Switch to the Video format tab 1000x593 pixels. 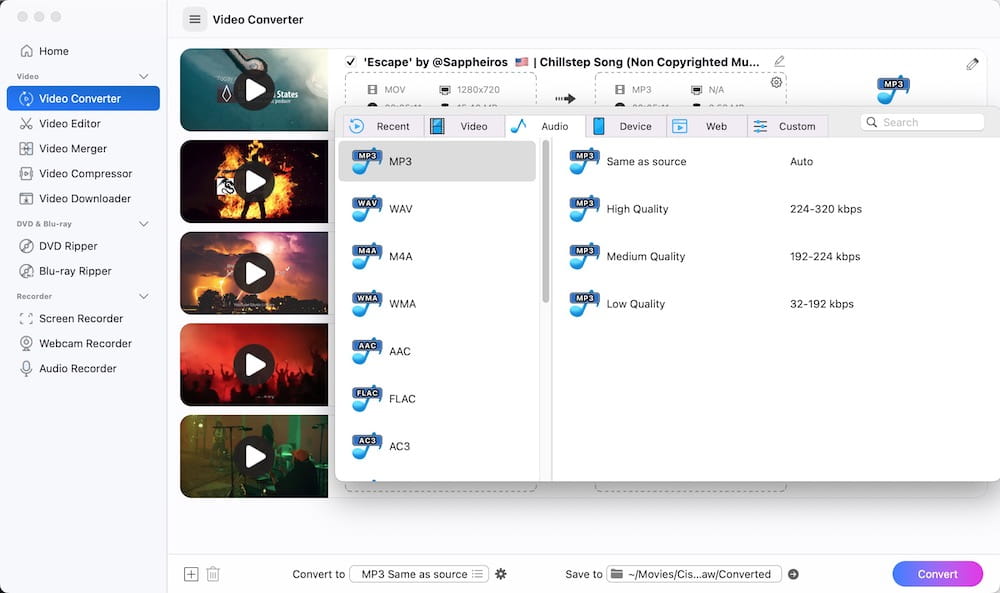pos(465,126)
